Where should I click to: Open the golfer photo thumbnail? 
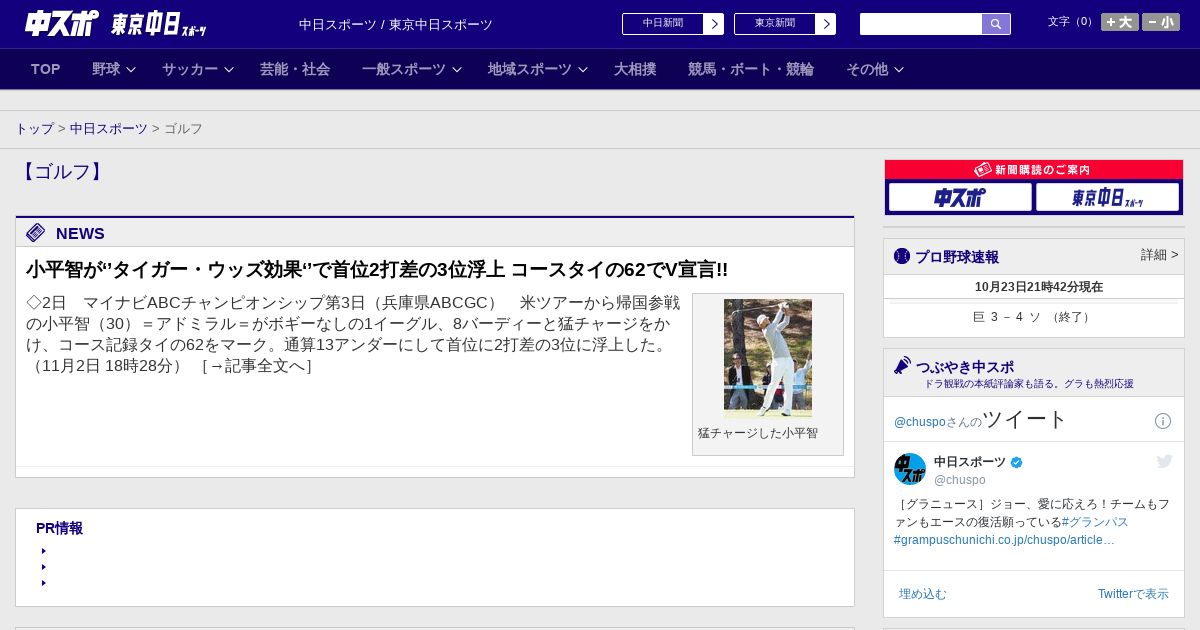click(768, 358)
